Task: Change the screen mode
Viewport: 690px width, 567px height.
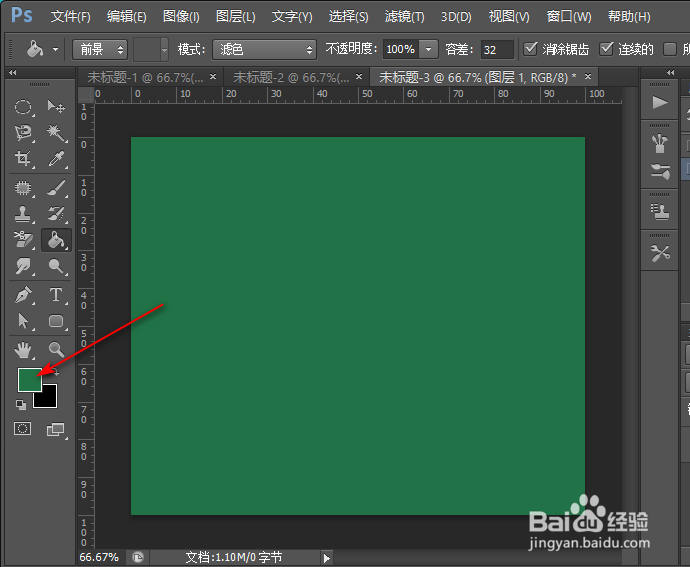Action: point(56,429)
